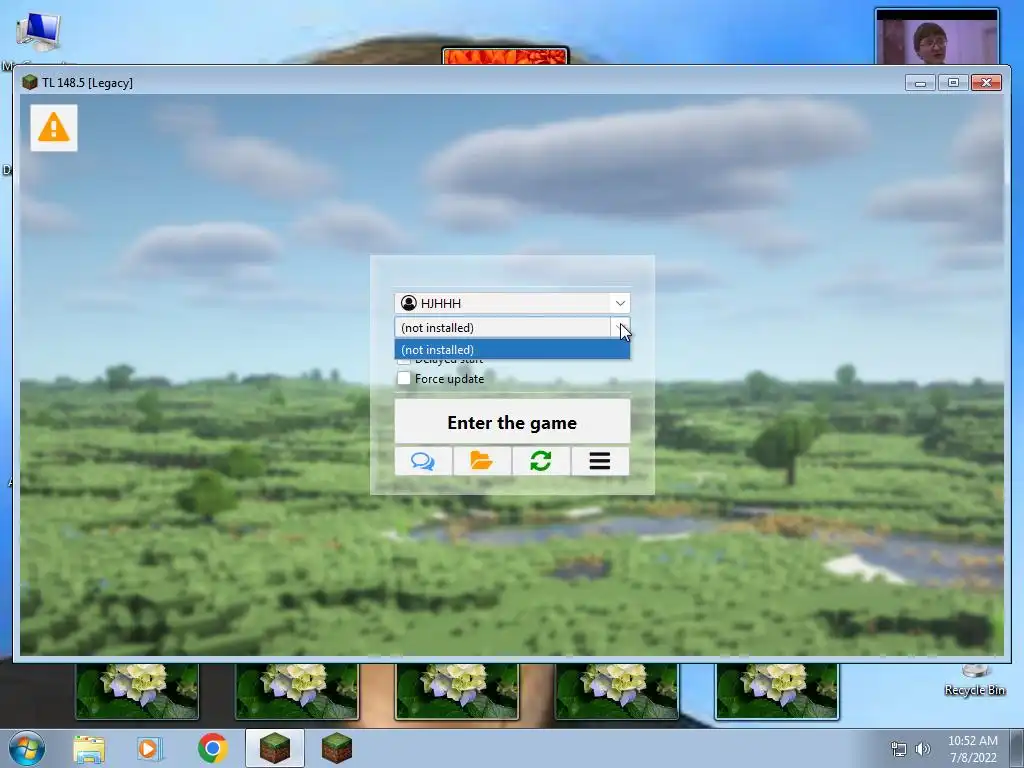Click the webcam video thumbnail

coord(936,37)
